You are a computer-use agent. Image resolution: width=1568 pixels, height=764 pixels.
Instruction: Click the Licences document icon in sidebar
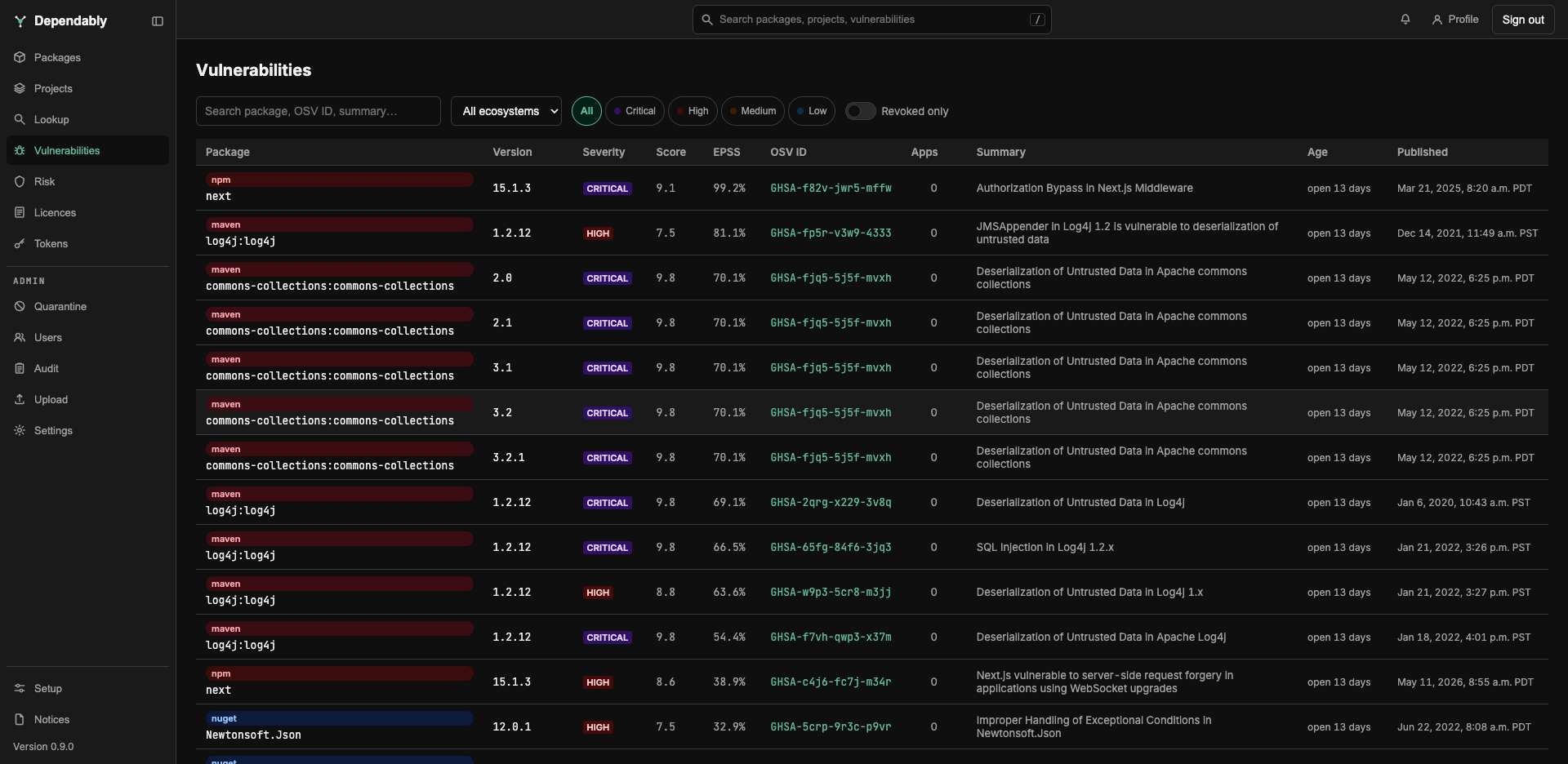[20, 212]
